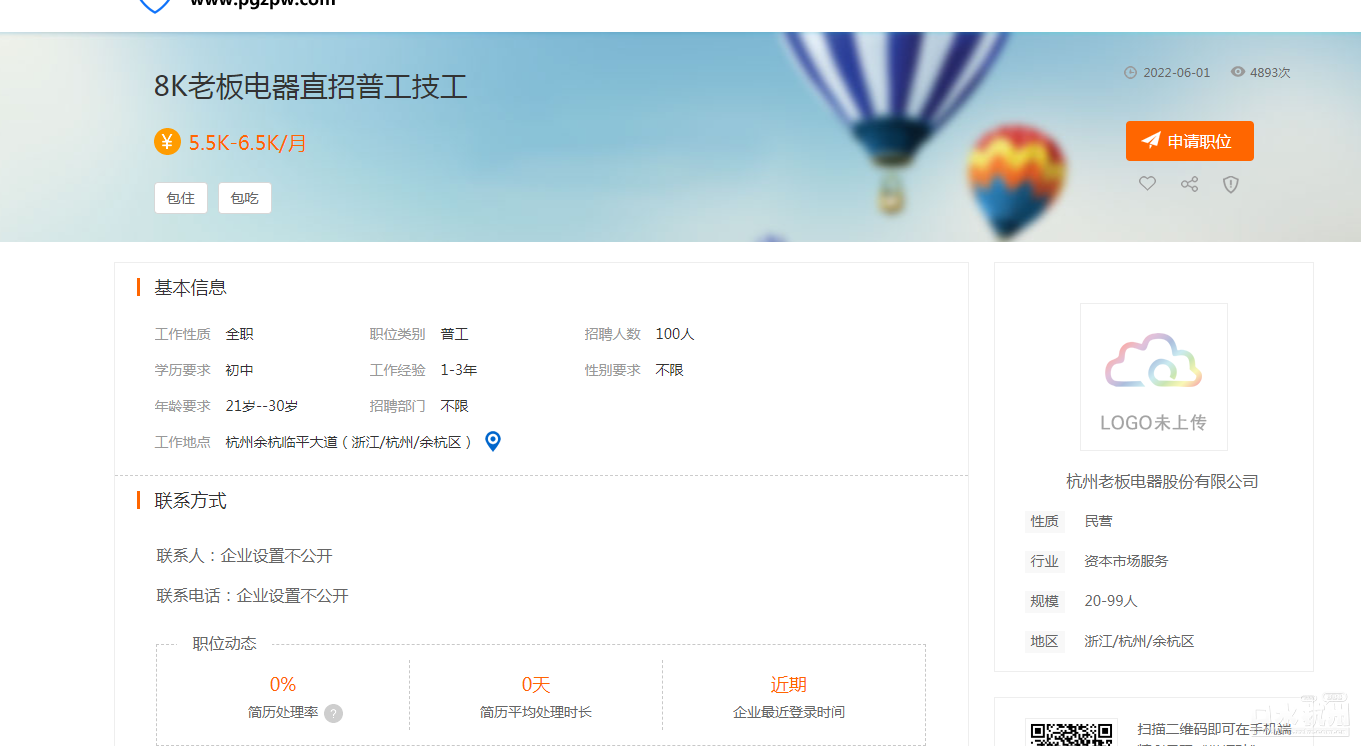Open map via blue location pin
1361x746 pixels.
(x=492, y=441)
